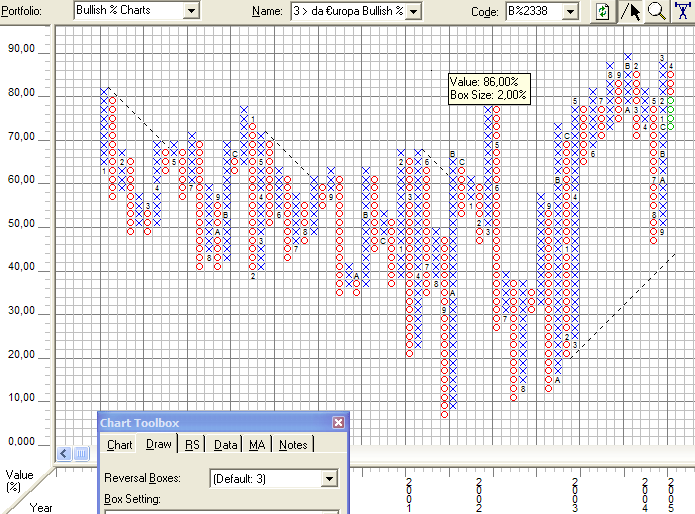This screenshot has height=514, width=695.
Task: Select the Draw tab
Action: 158,445
